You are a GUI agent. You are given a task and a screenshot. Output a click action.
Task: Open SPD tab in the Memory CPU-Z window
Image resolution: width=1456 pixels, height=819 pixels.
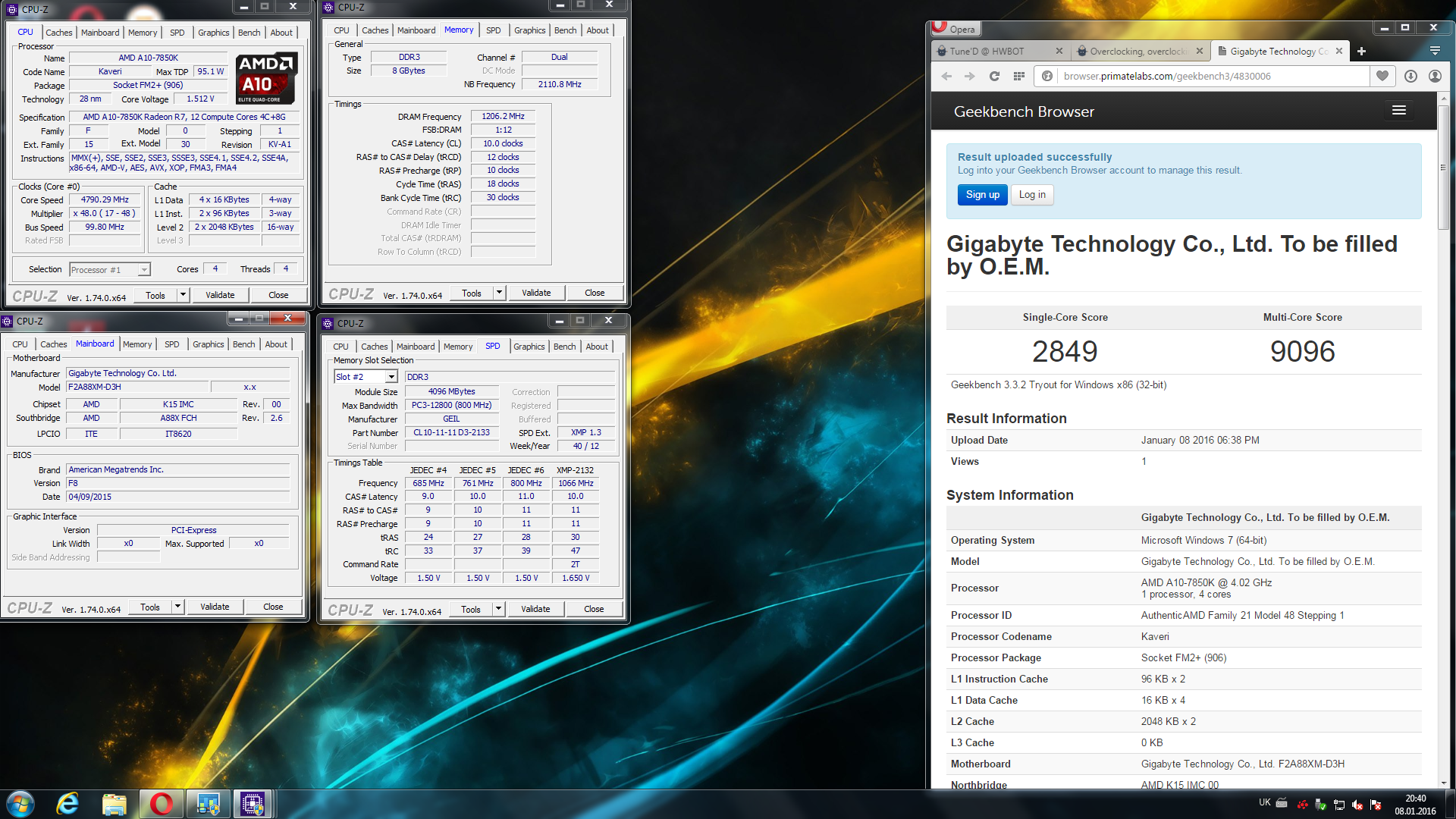coord(493,30)
